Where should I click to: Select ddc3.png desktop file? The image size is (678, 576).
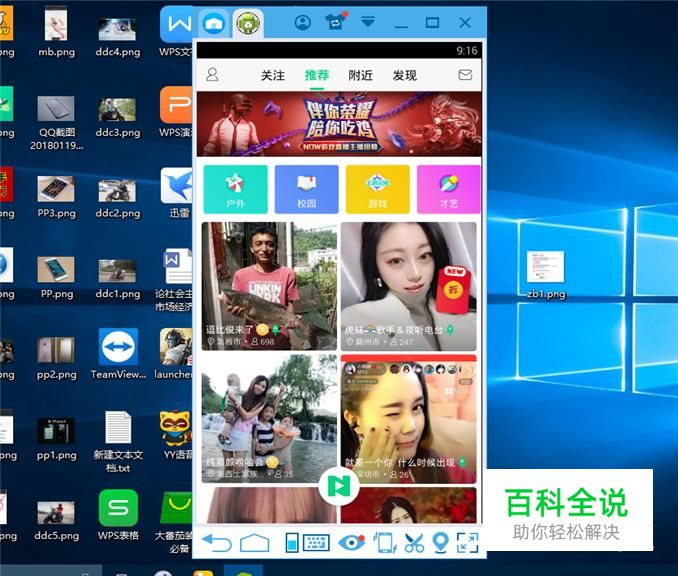[118, 118]
